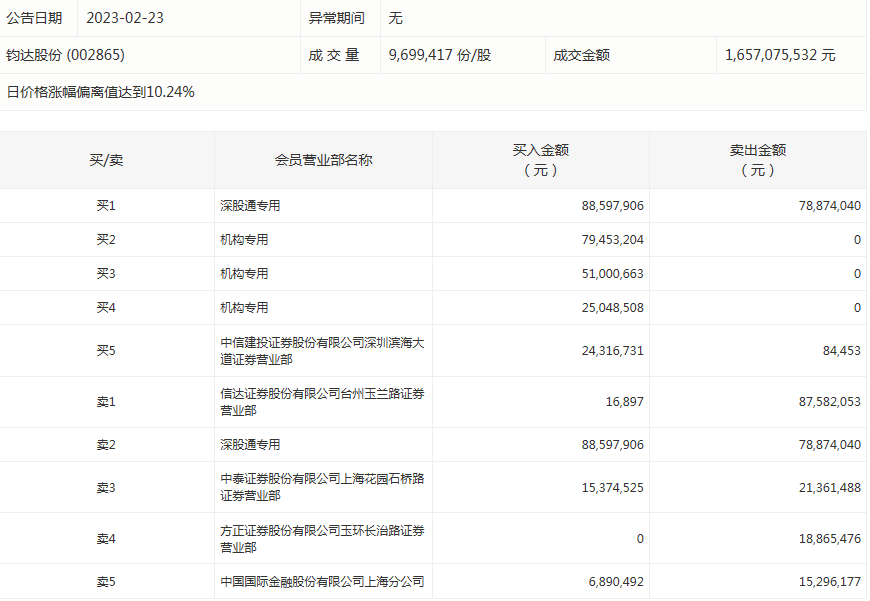Click the 买4 row label

coord(106,308)
